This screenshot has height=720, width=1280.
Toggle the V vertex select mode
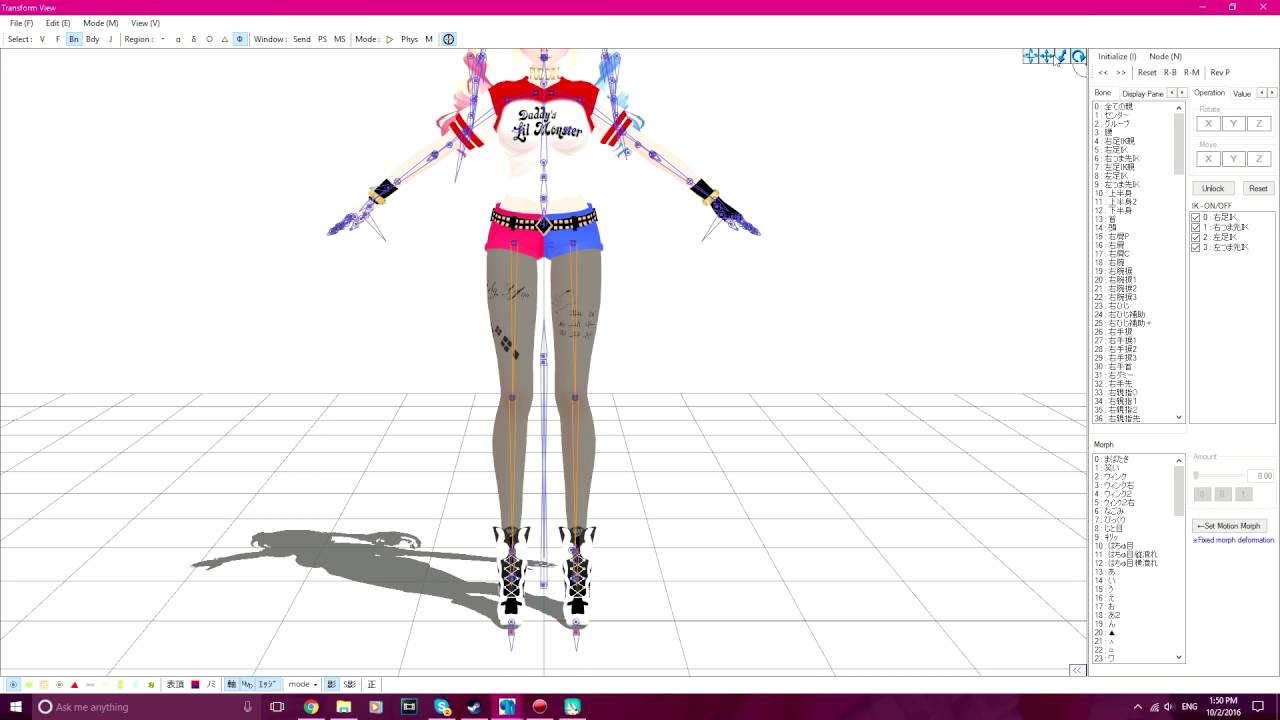[x=42, y=39]
